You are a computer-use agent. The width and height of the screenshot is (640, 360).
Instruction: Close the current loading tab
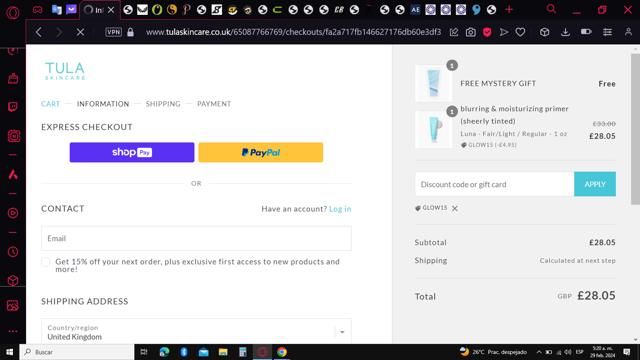pos(111,10)
